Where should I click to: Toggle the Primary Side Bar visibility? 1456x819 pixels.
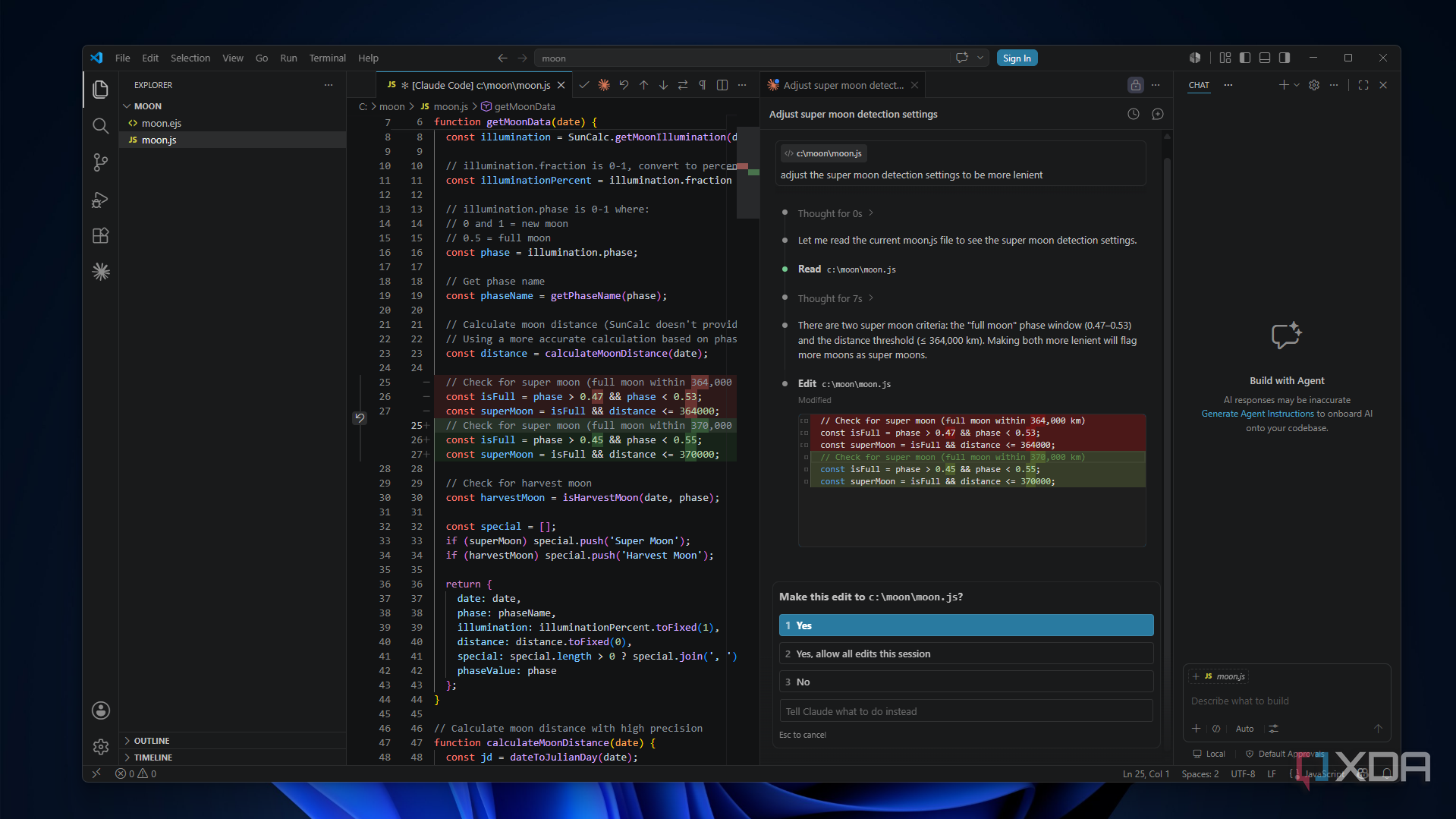1245,58
